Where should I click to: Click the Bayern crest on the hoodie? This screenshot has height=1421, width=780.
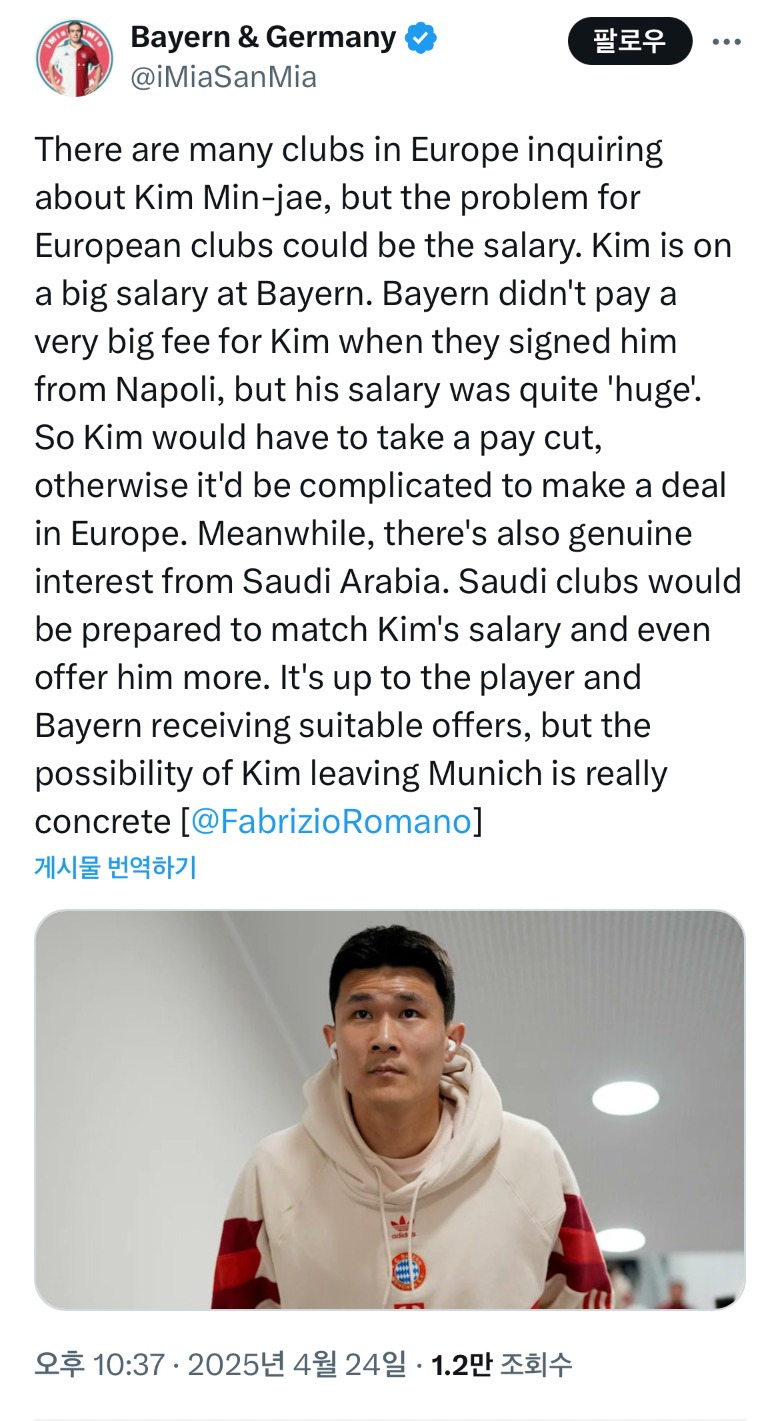coord(408,1270)
